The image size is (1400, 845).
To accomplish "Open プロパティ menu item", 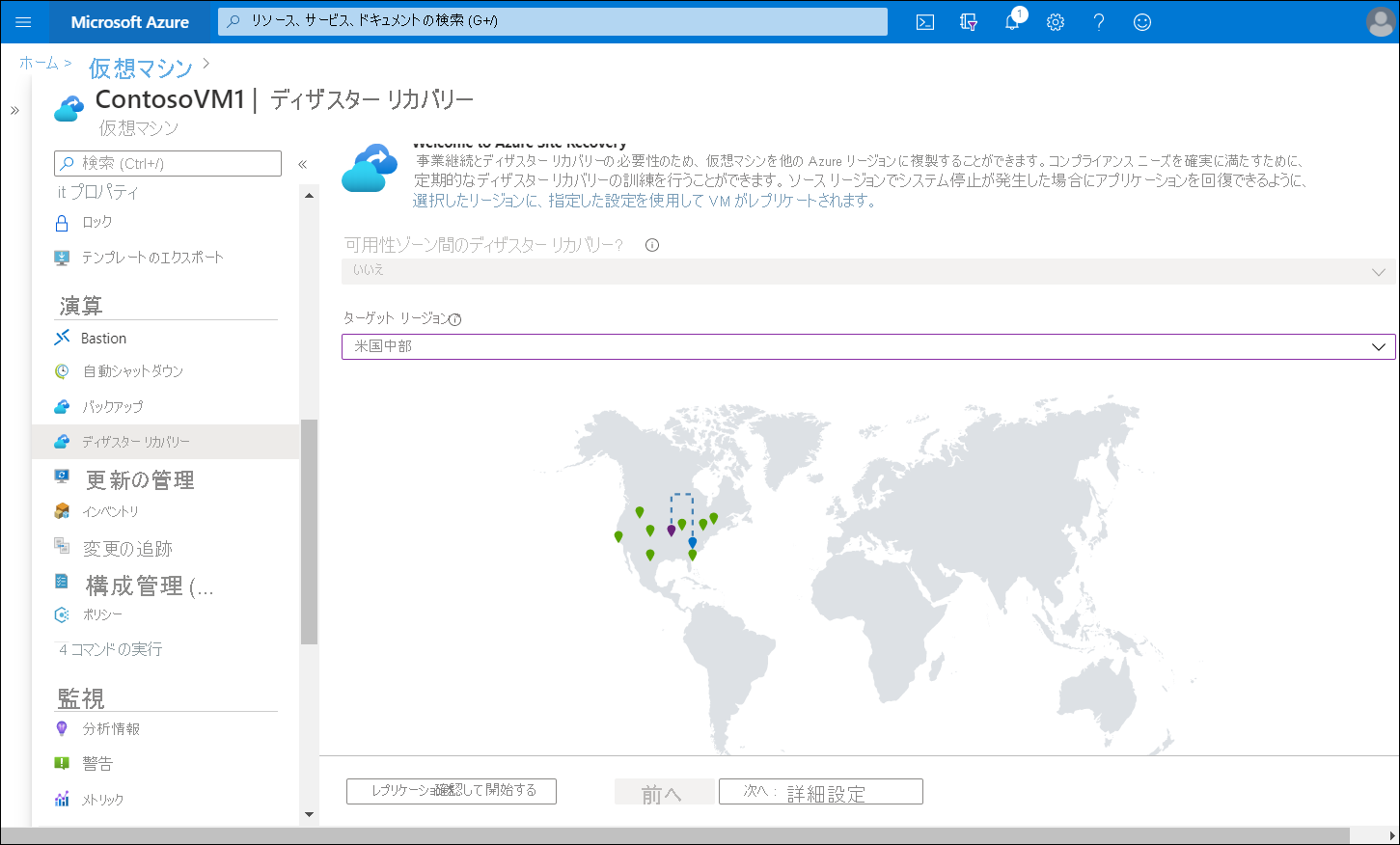I will pyautogui.click(x=97, y=192).
